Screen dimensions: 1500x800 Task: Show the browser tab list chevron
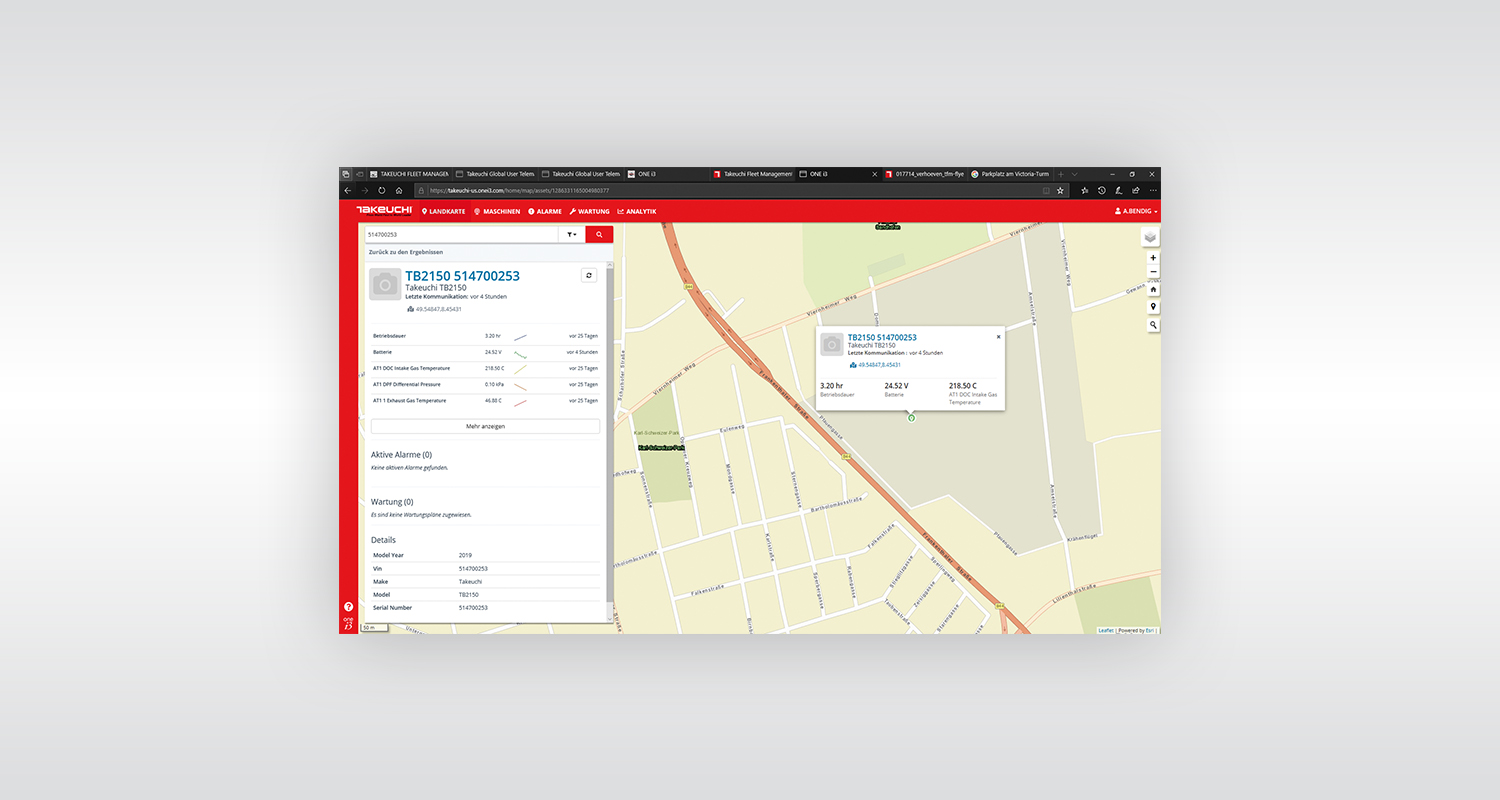click(x=1075, y=174)
